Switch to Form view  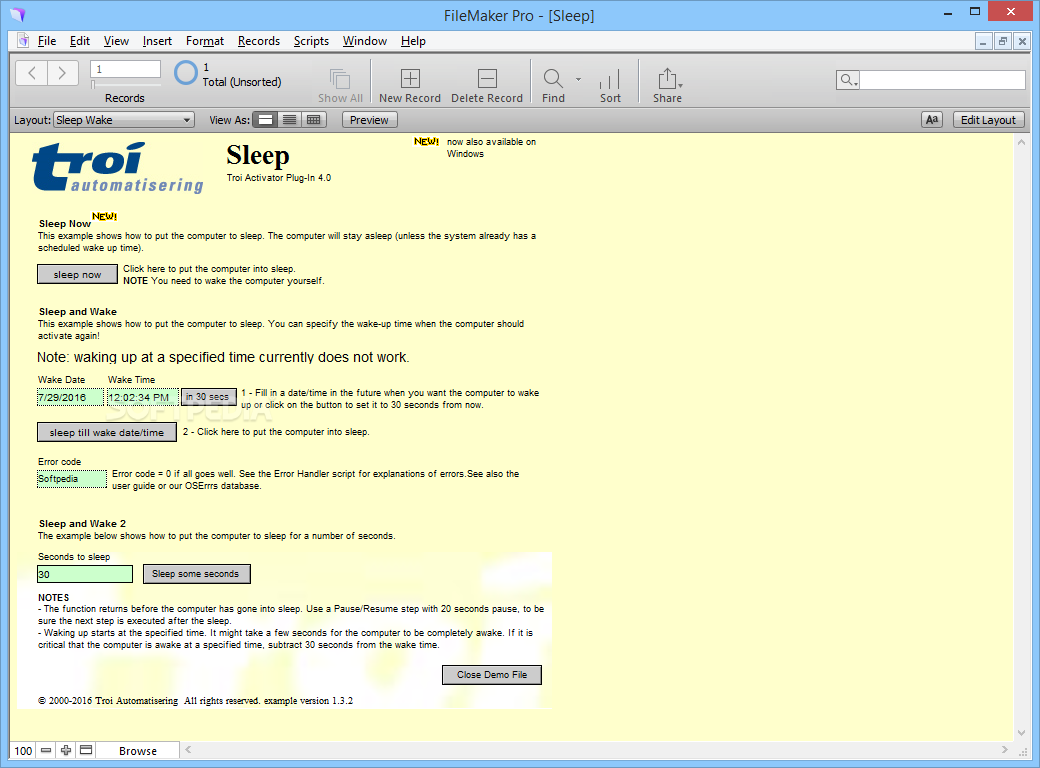[265, 120]
